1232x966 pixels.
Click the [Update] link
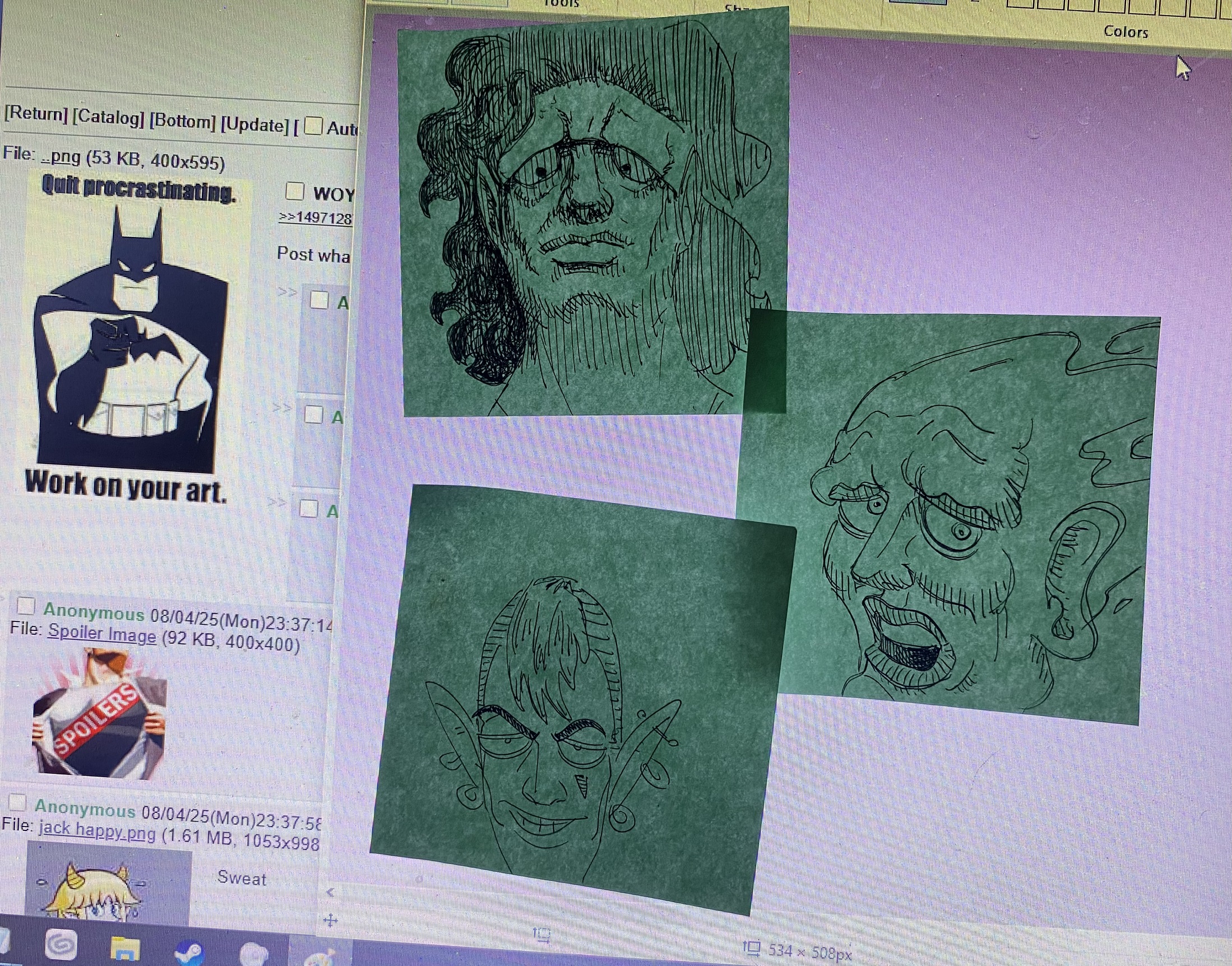click(x=254, y=124)
